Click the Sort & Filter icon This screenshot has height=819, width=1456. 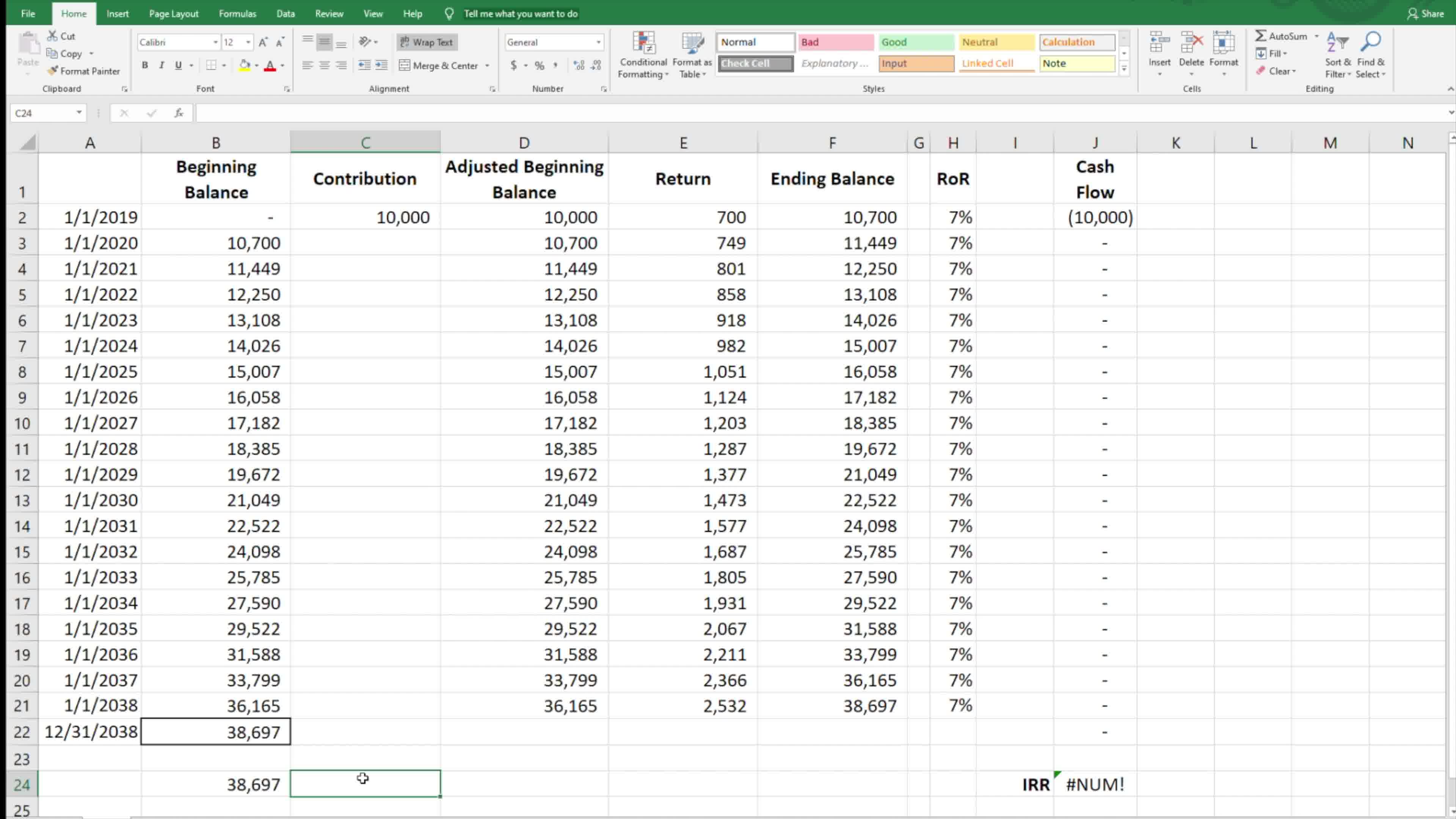[x=1337, y=42]
